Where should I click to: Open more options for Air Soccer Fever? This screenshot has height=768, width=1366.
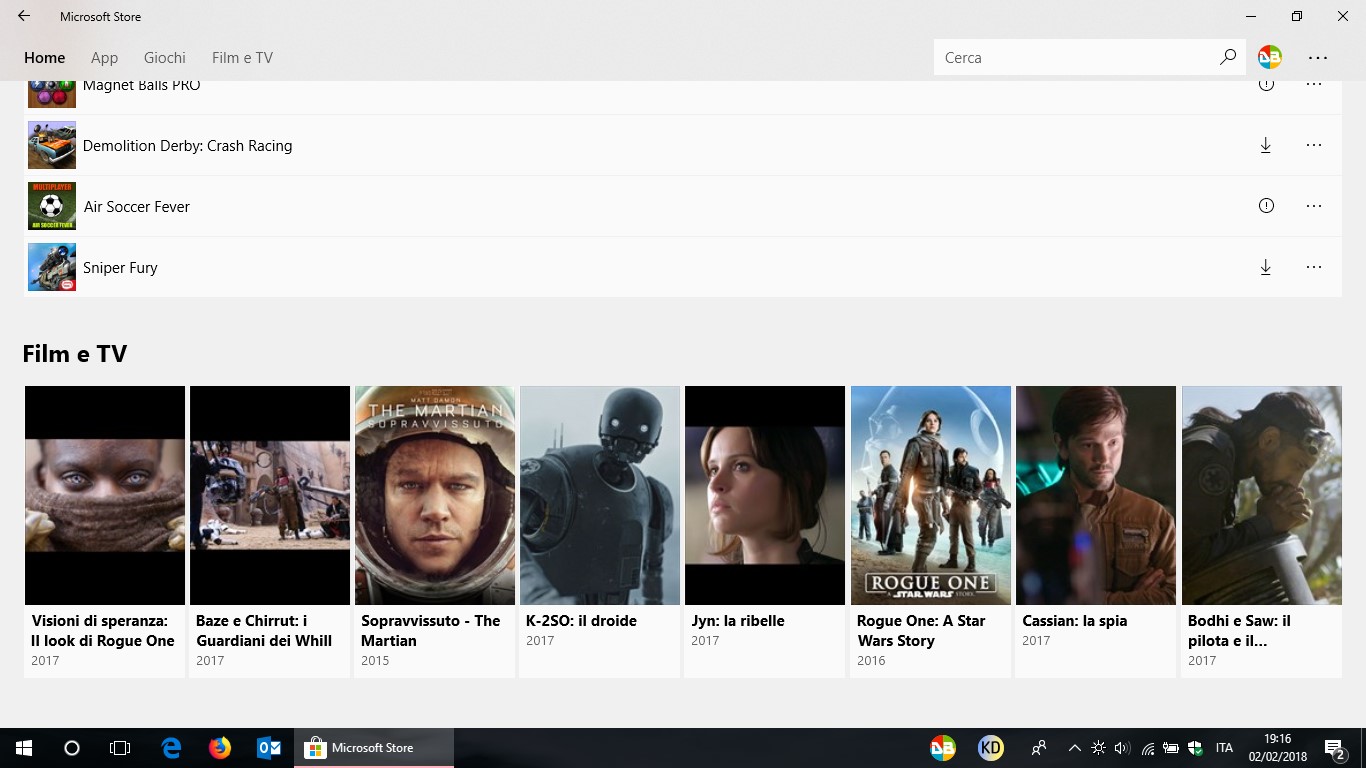coord(1314,206)
